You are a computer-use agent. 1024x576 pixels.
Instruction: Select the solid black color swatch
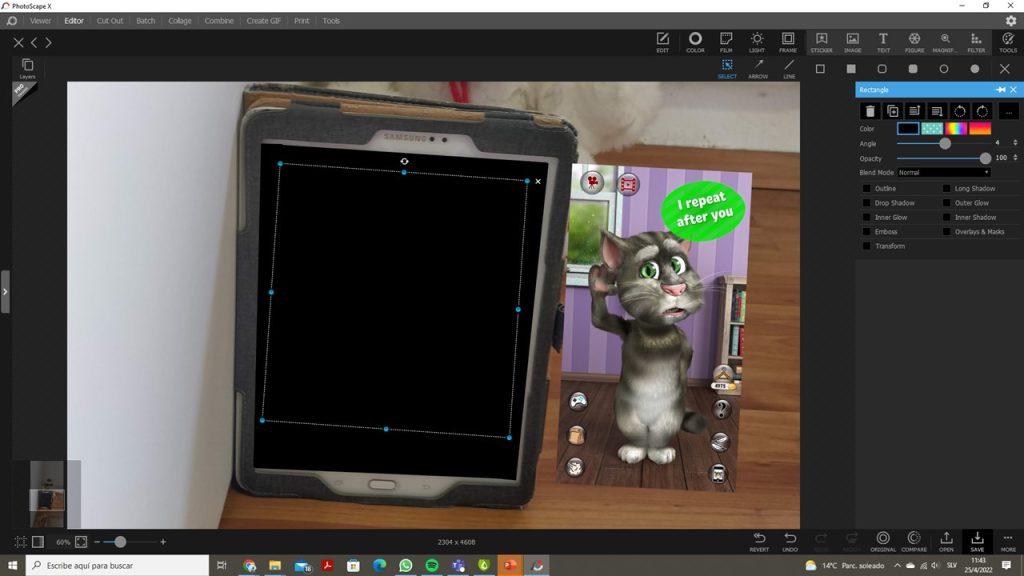908,129
